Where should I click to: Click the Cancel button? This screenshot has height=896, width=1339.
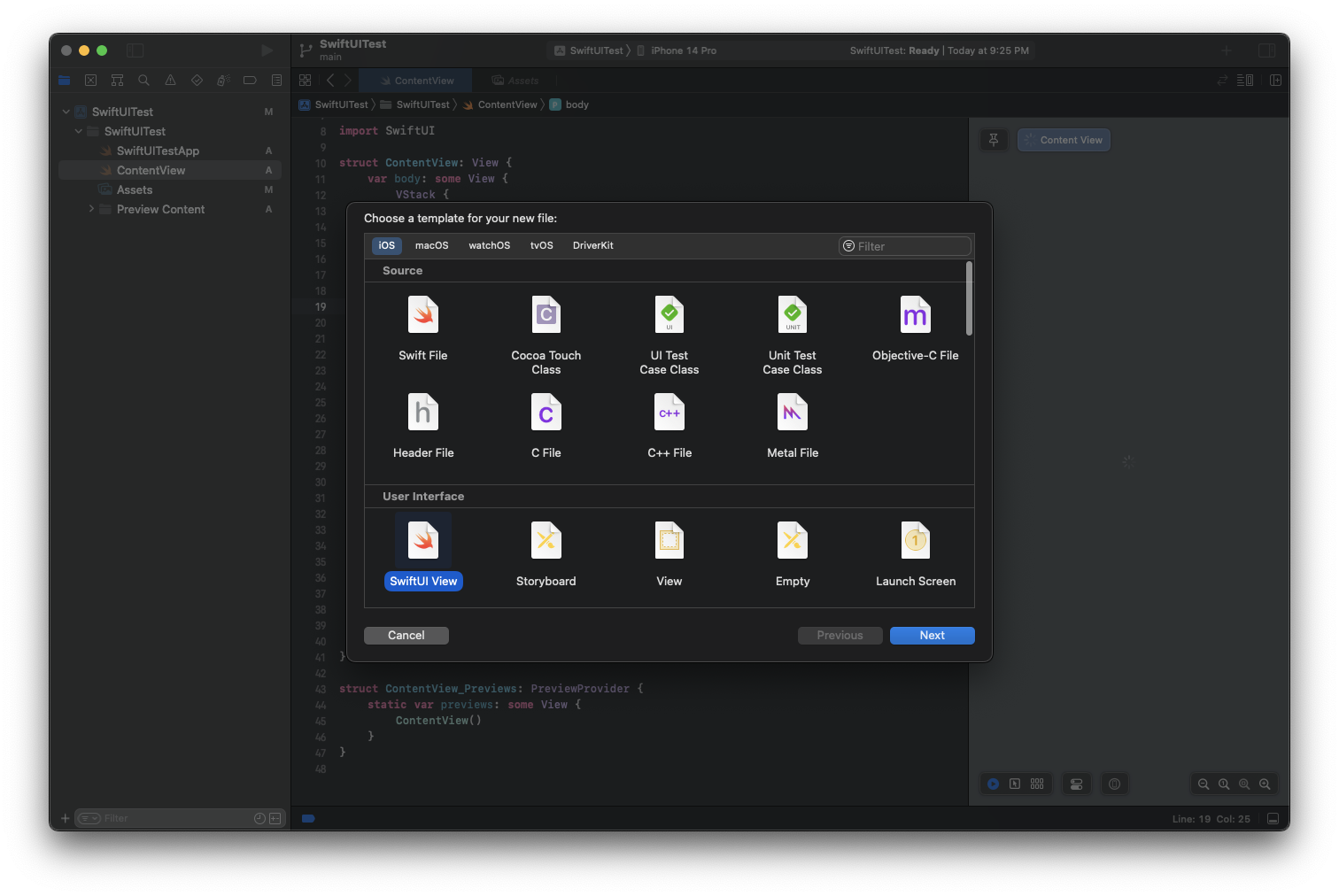click(406, 636)
